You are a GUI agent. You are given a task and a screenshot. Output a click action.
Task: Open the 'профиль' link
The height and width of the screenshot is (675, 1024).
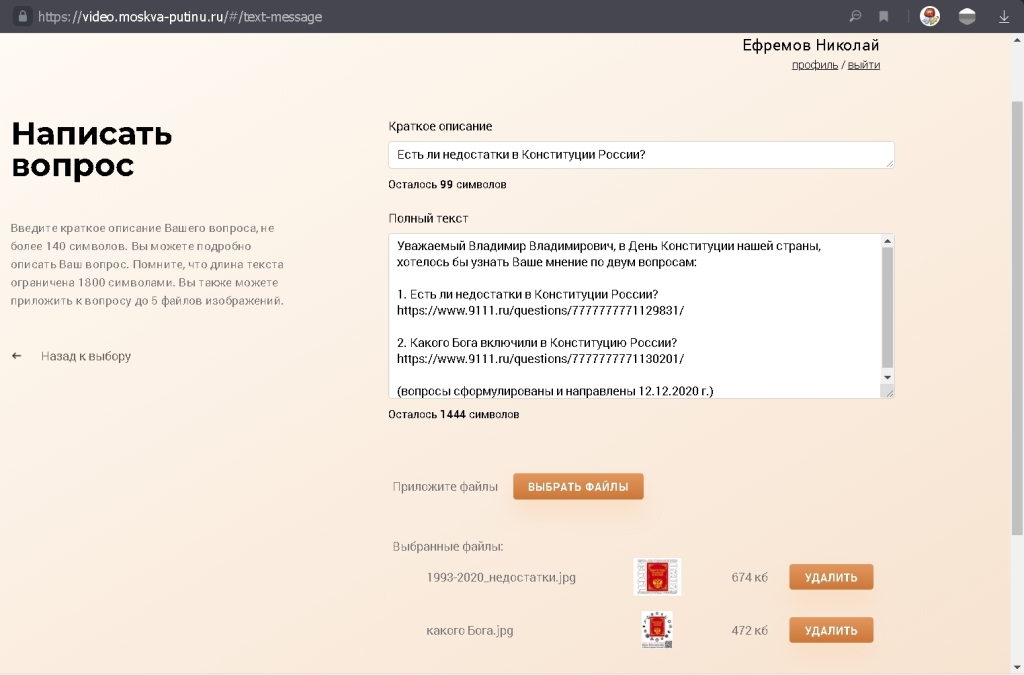(x=814, y=65)
